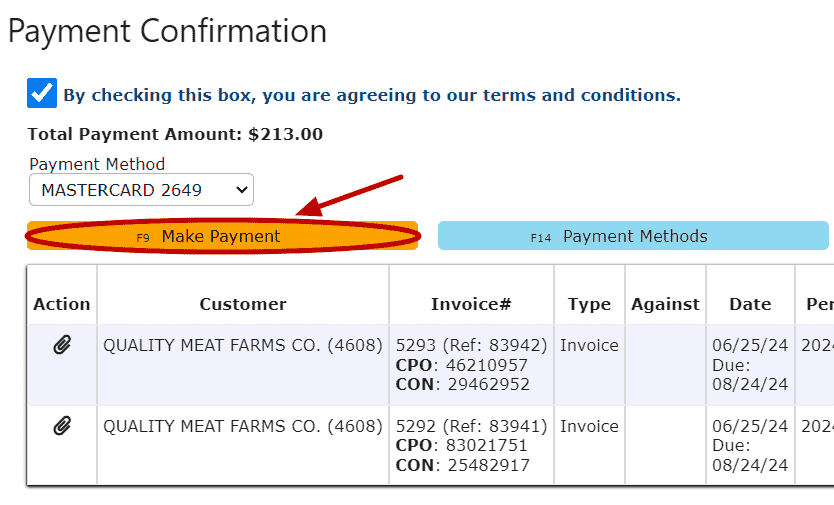The width and height of the screenshot is (834, 505).
Task: Click the Invoice# column header
Action: click(471, 304)
